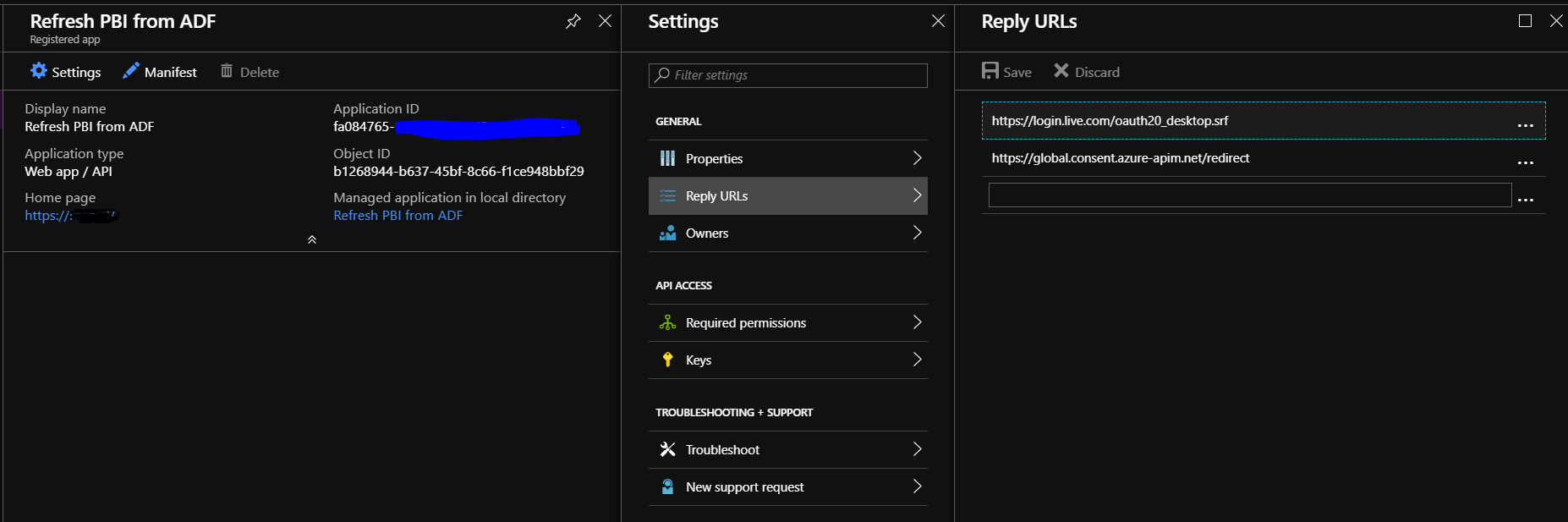This screenshot has height=522, width=1568.
Task: Open the Home page https link
Action: tap(71, 216)
